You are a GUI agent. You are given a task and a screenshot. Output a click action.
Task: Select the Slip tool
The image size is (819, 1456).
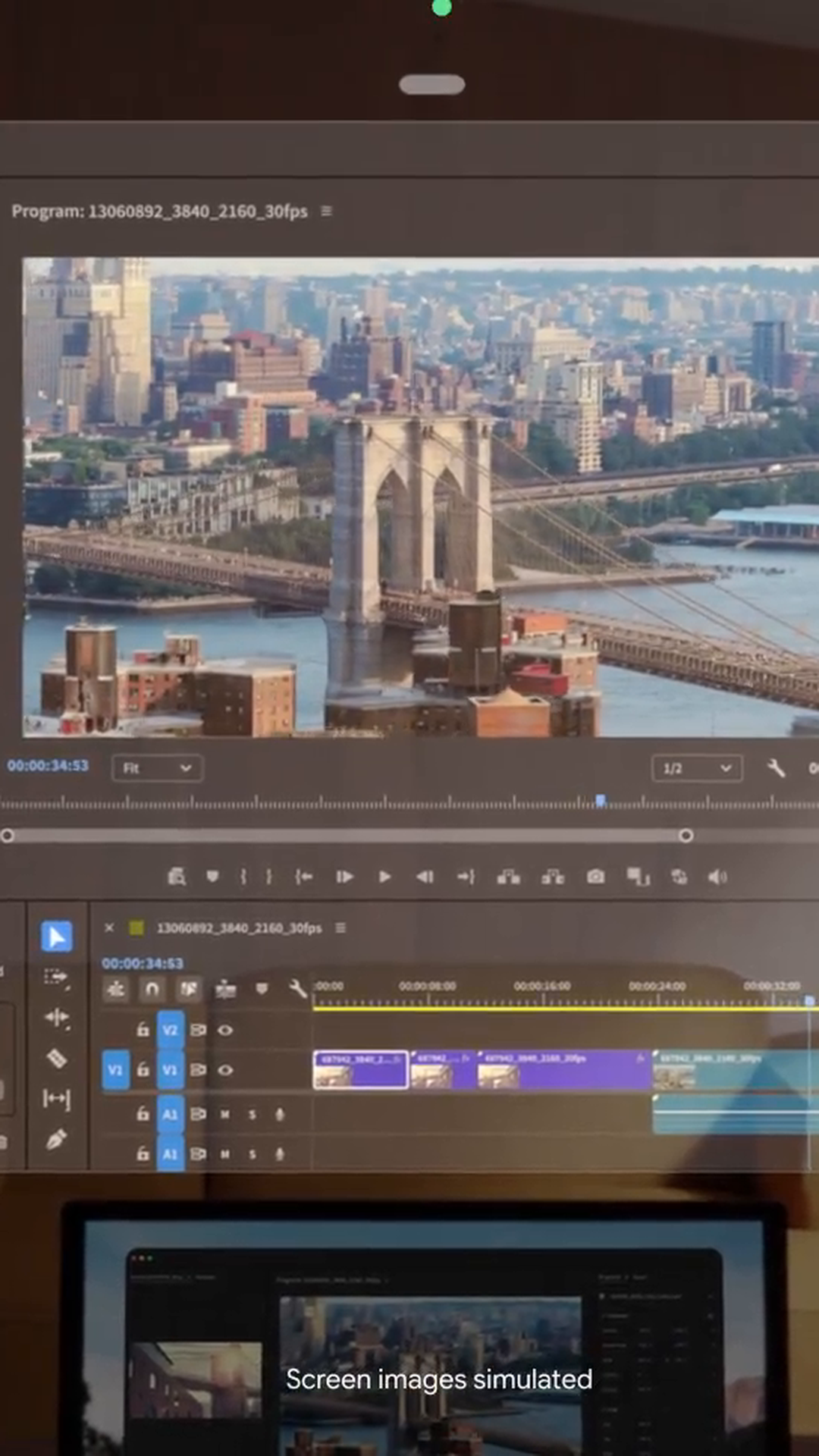pyautogui.click(x=57, y=1099)
